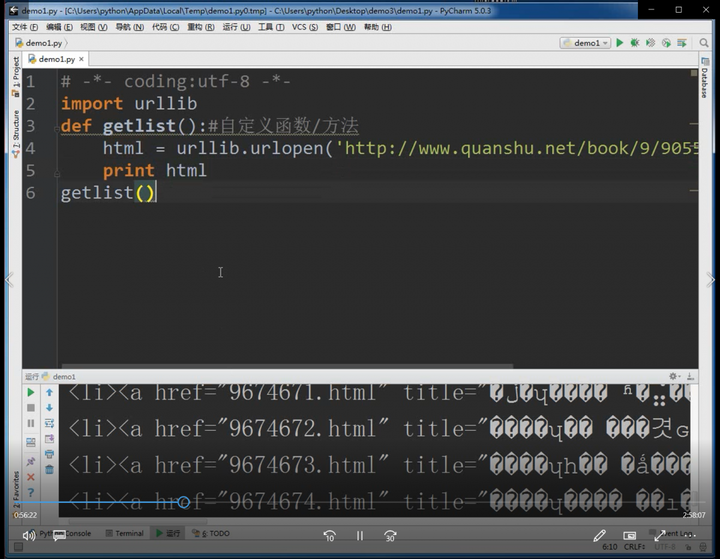Click the CRLF line separator in status bar
720x559 pixels.
tap(635, 547)
